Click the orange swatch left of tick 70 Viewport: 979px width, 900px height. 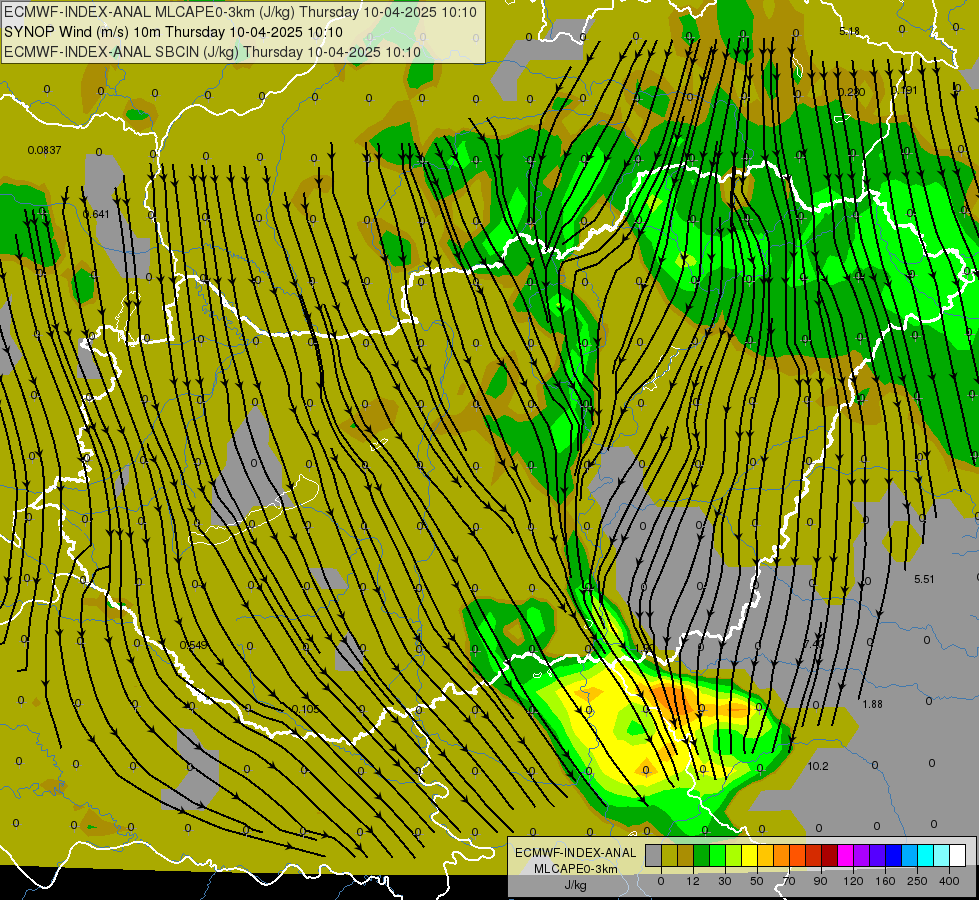pos(782,855)
